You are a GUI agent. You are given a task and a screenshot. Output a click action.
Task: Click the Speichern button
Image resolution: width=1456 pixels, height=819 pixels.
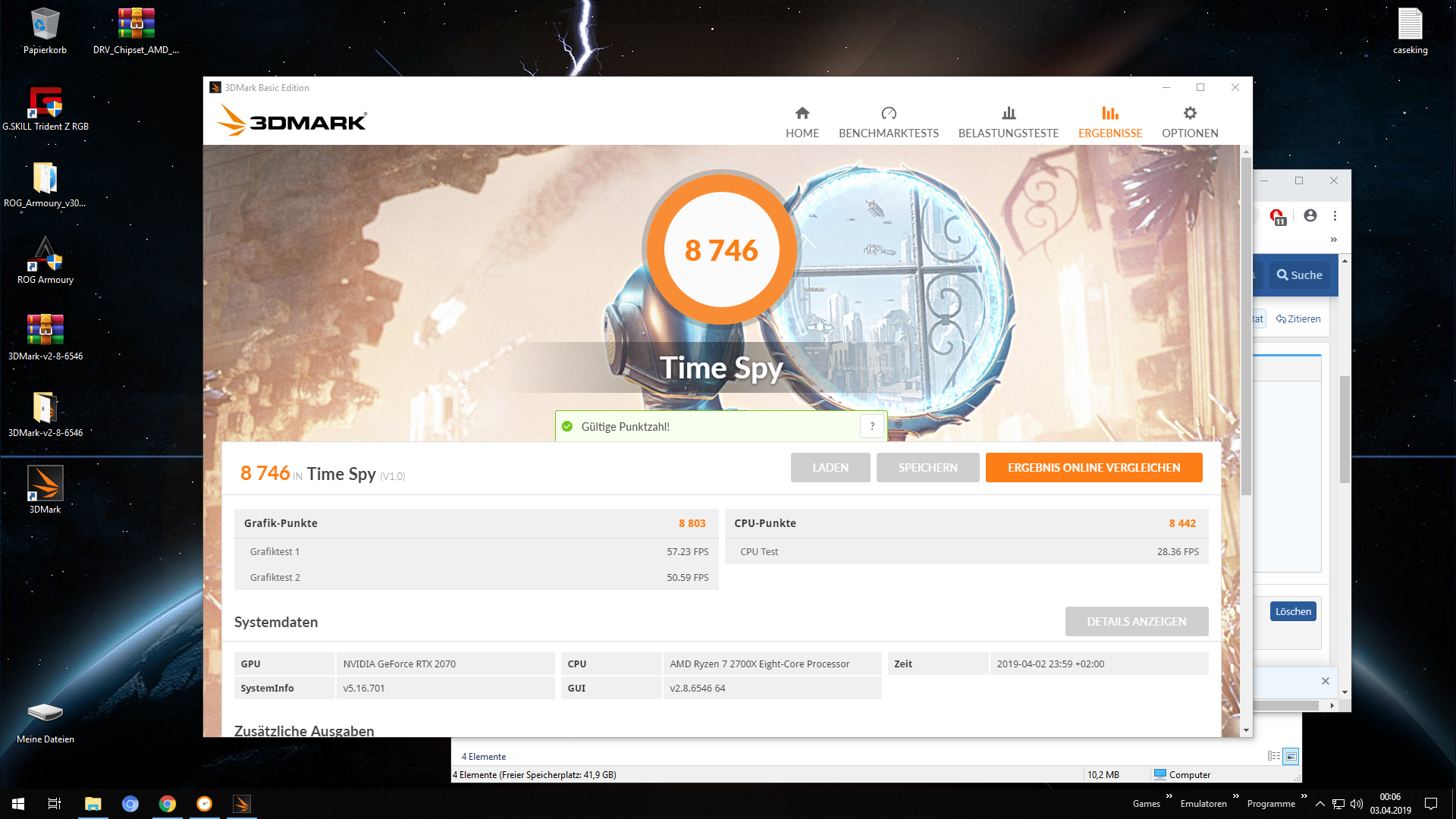[927, 468]
